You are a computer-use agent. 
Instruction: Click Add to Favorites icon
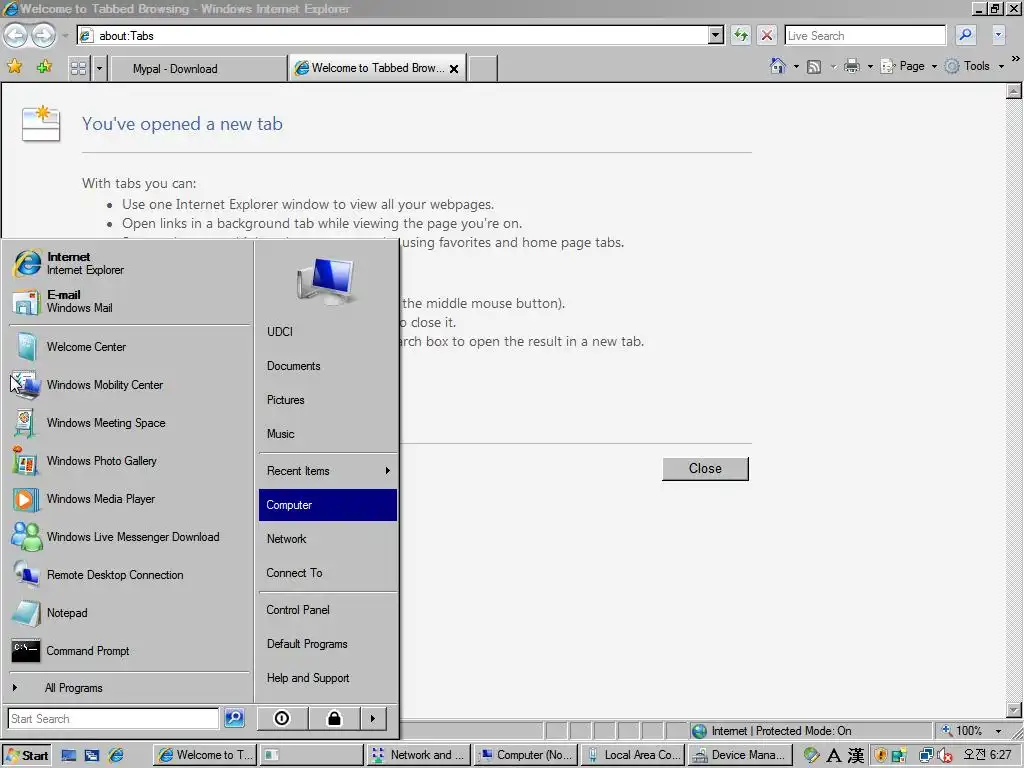(44, 67)
